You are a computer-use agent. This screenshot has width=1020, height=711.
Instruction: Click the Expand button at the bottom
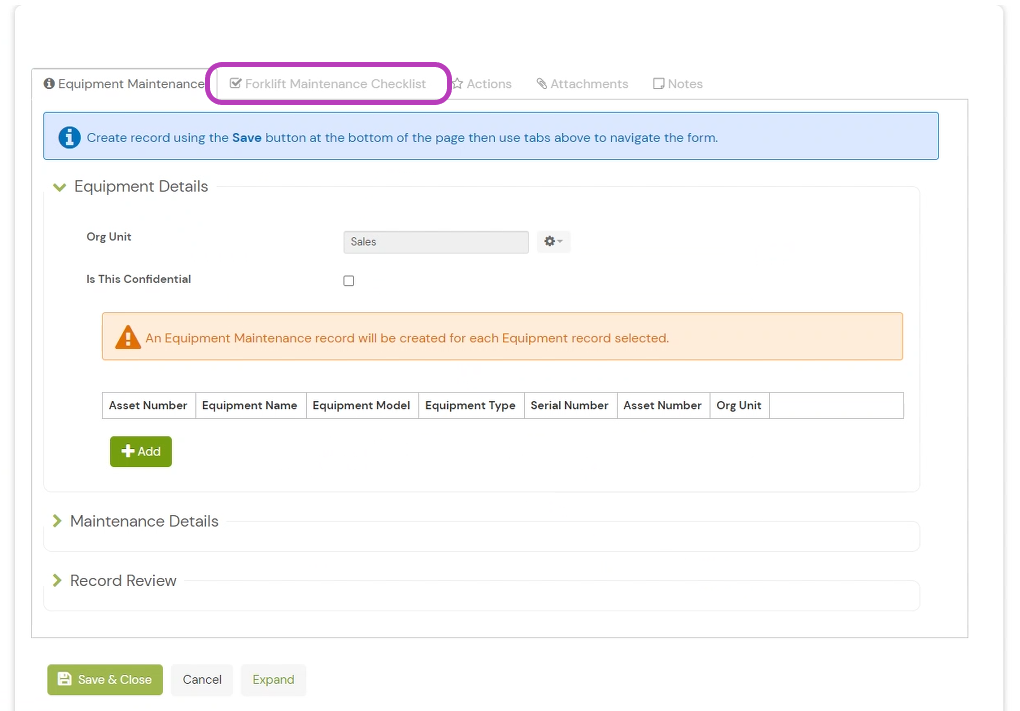(272, 679)
